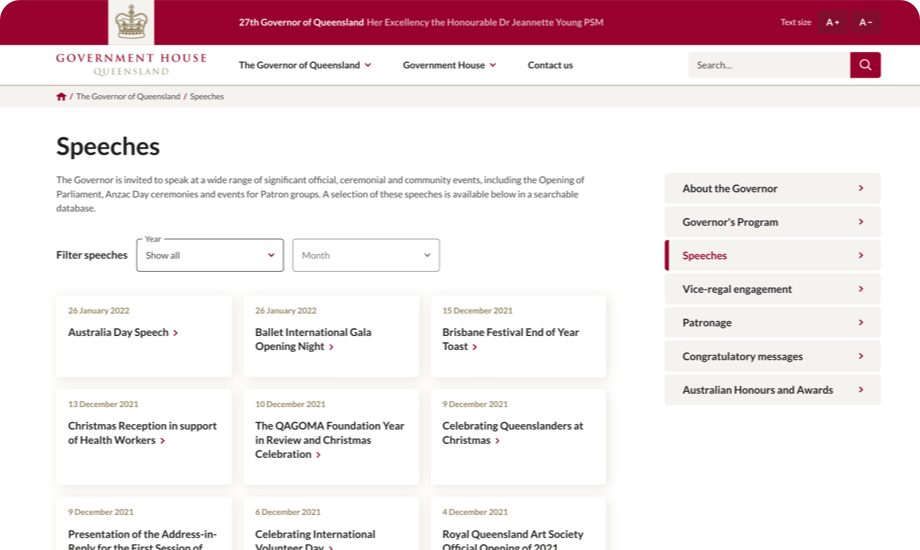Click The Governor of Queensland breadcrumb link

tap(128, 97)
